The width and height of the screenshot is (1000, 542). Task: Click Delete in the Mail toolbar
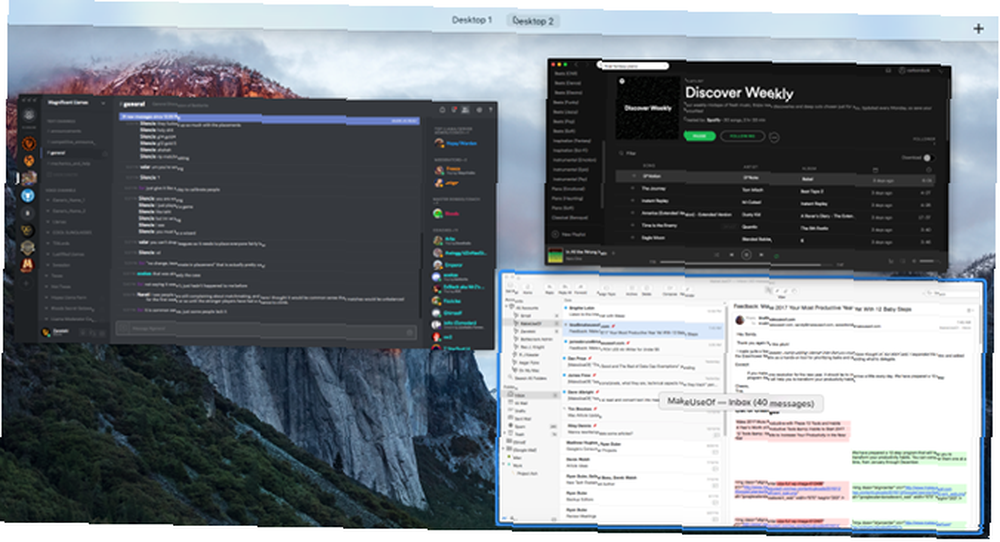pyautogui.click(x=647, y=290)
